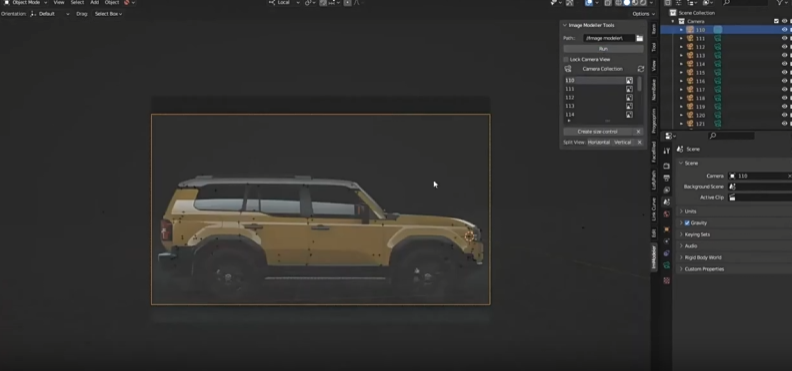Image resolution: width=792 pixels, height=371 pixels.
Task: Click the Camera Collection list scrollbar
Action: pyautogui.click(x=640, y=84)
